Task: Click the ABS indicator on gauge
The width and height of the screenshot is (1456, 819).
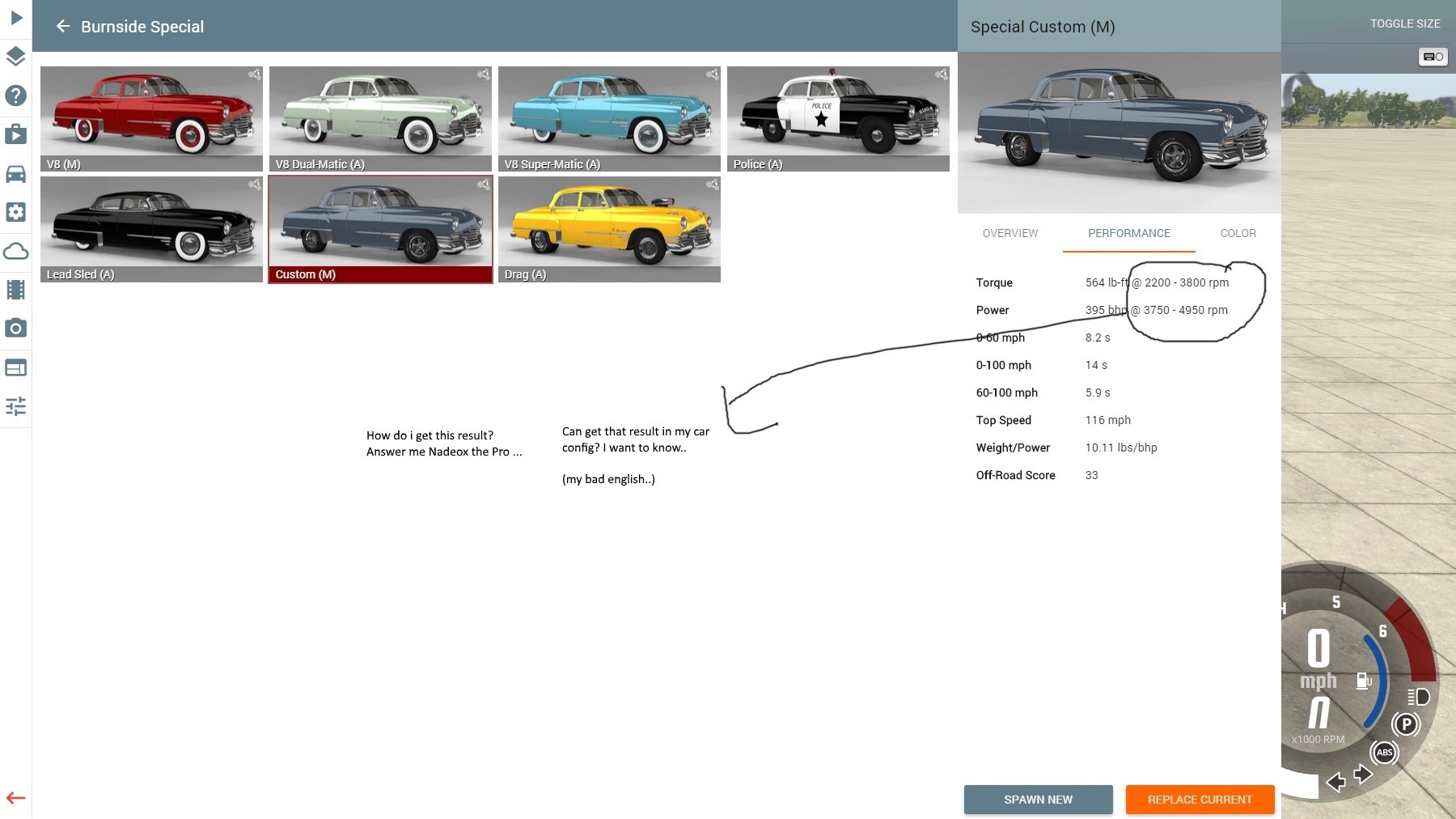Action: pos(1385,753)
